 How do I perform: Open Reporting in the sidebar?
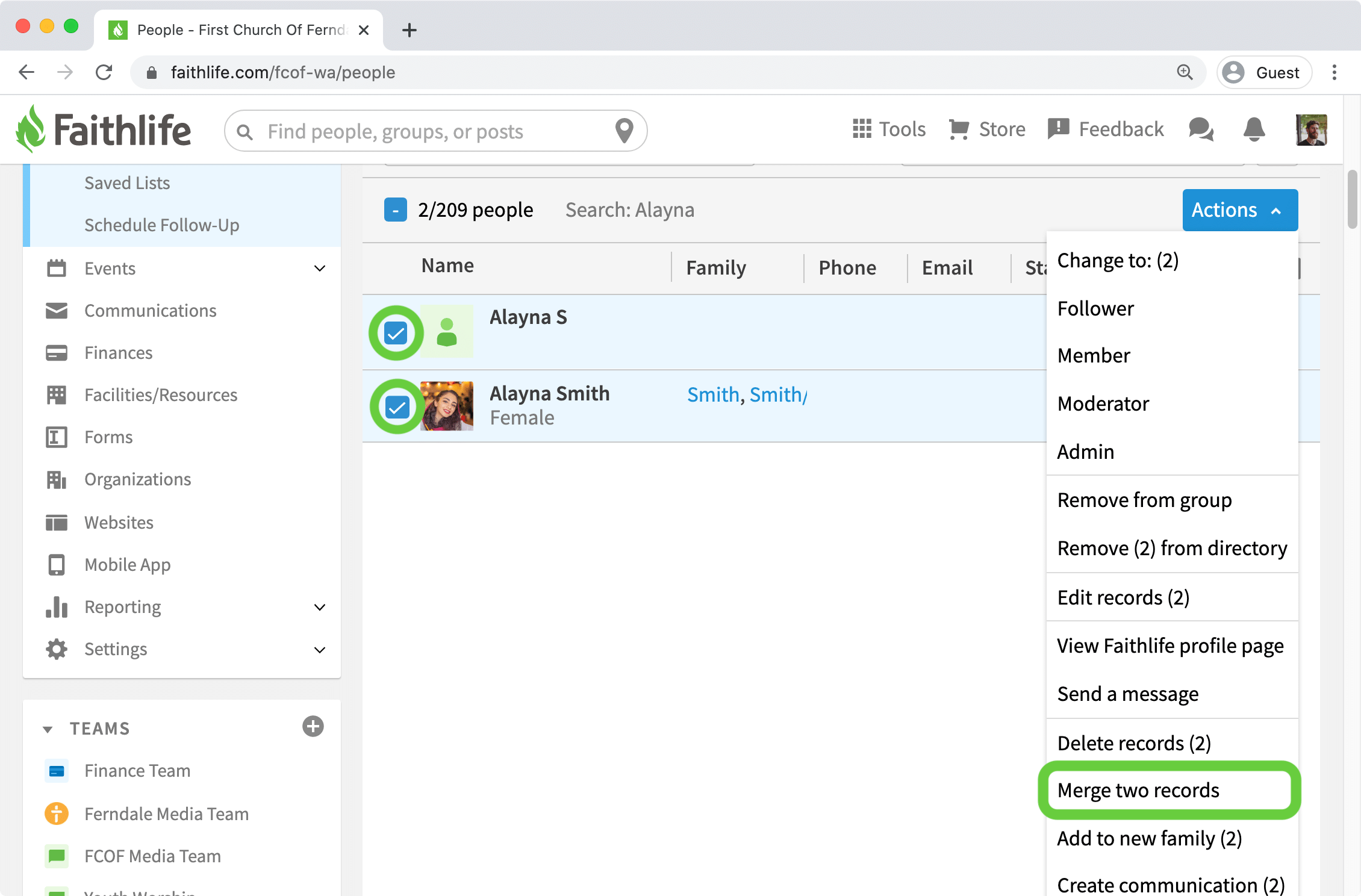click(122, 606)
